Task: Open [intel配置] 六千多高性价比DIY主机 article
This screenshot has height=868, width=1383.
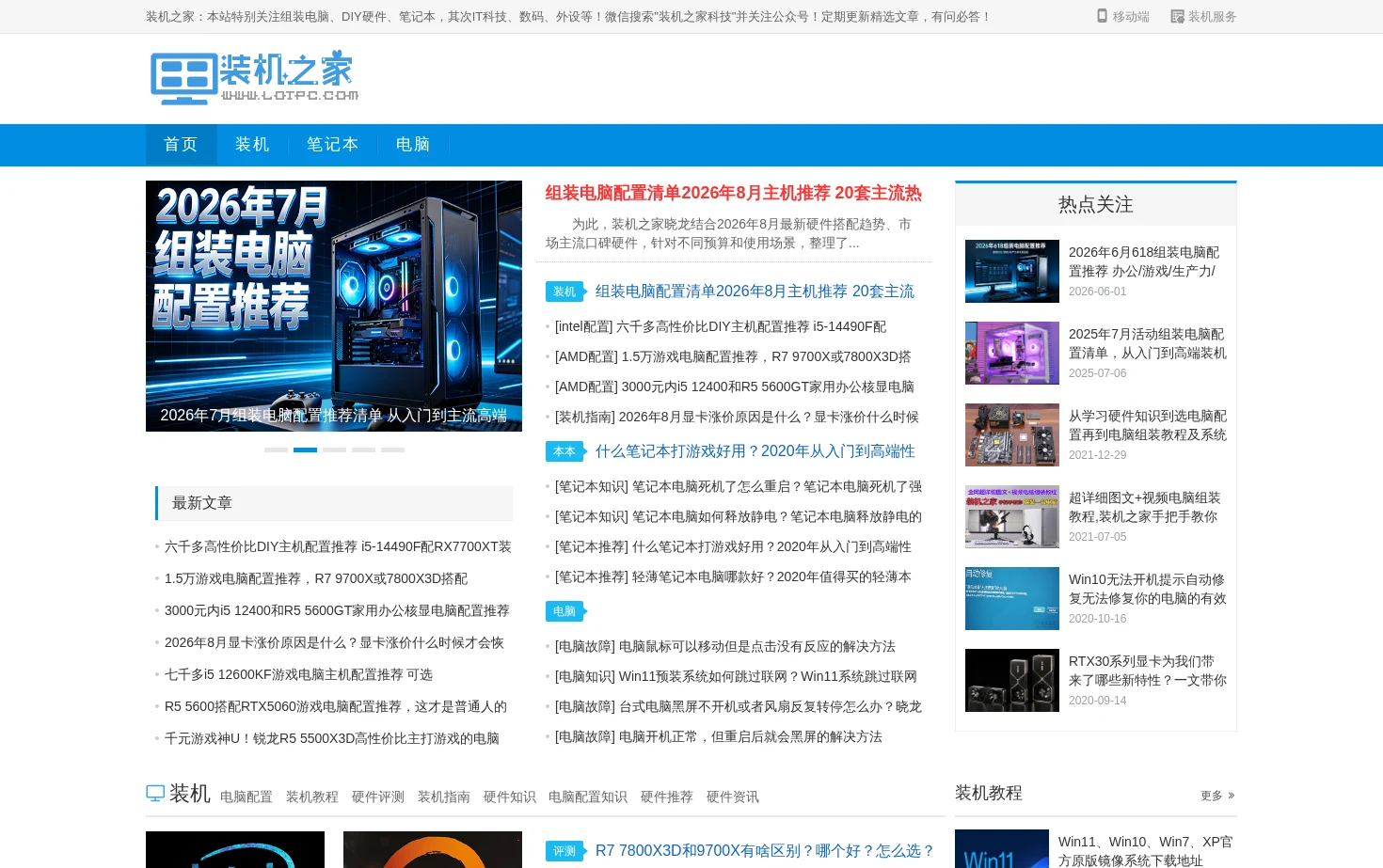Action: click(x=721, y=326)
